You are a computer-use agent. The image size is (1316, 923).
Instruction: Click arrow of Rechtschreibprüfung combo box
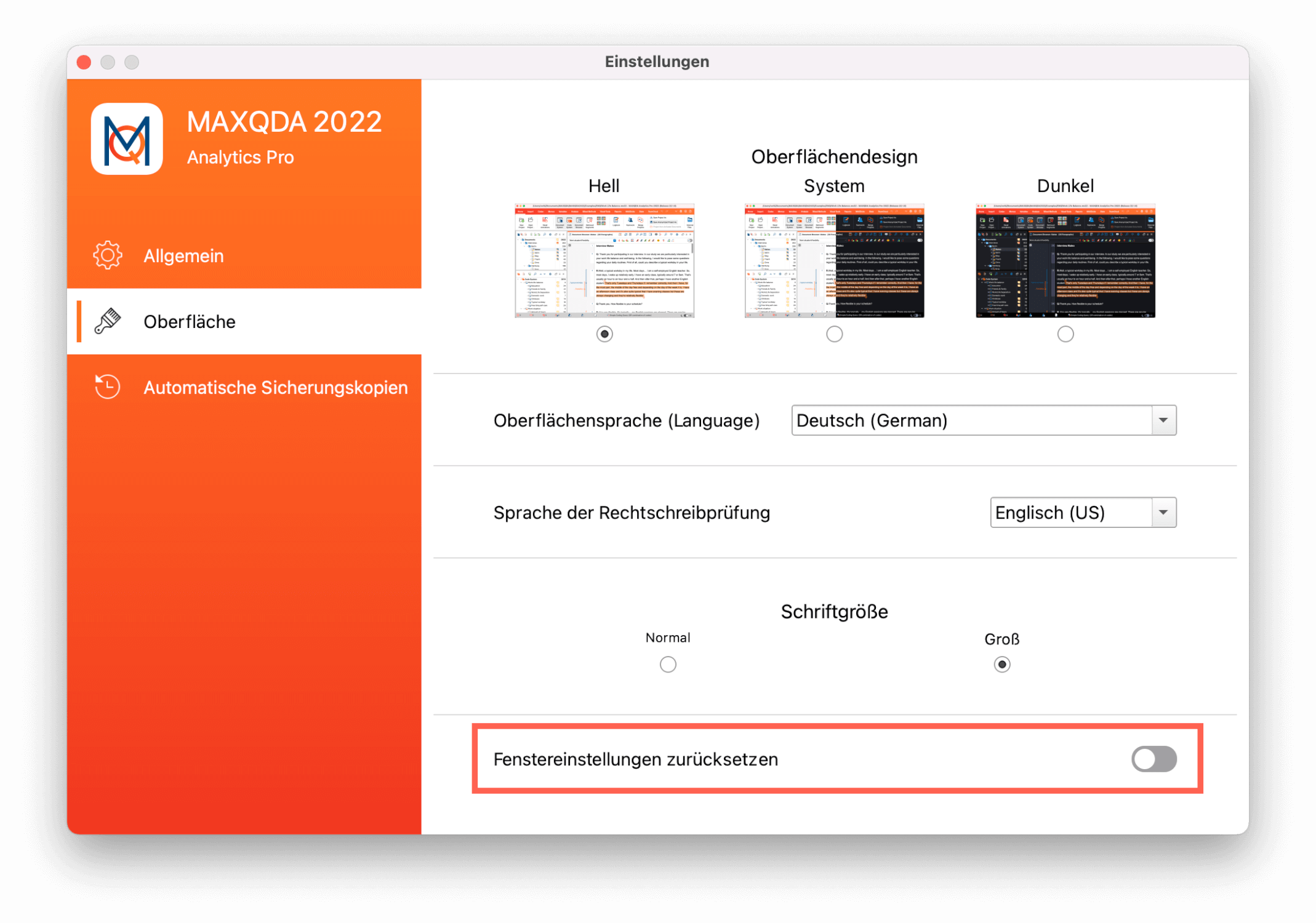(1163, 513)
